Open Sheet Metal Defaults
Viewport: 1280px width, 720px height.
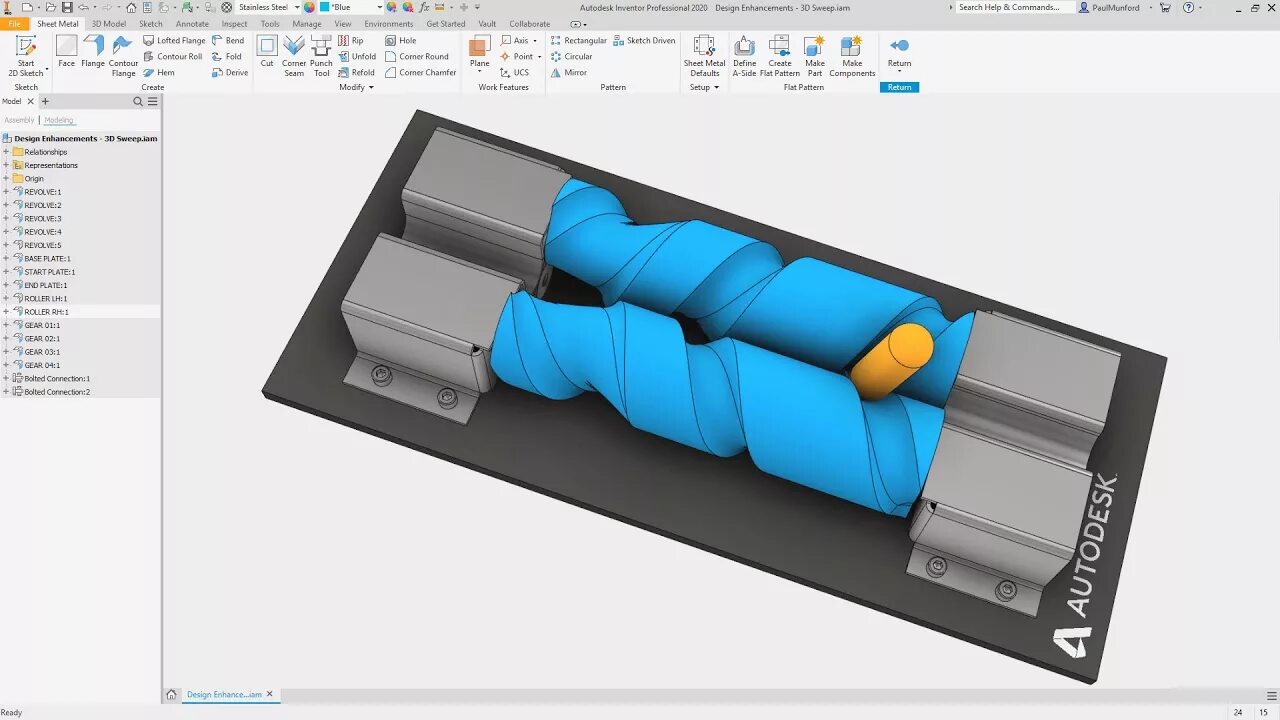pos(704,56)
